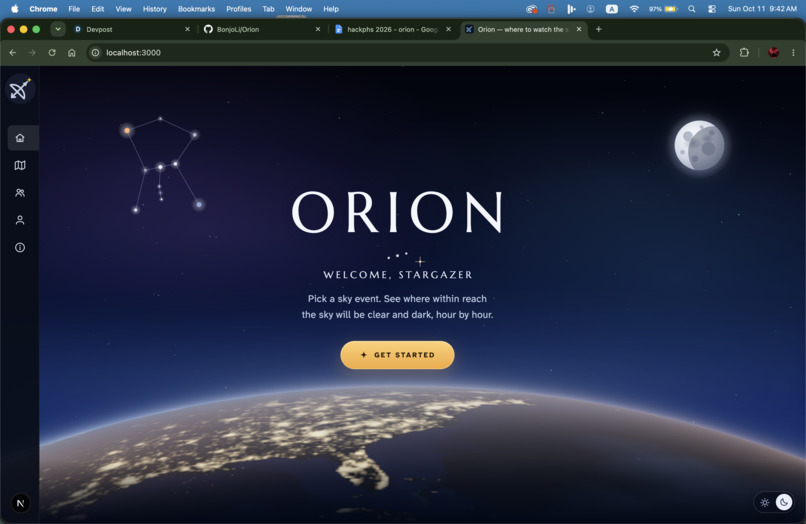The width and height of the screenshot is (806, 524).
Task: Open the profile icon in sidebar
Action: click(x=20, y=220)
